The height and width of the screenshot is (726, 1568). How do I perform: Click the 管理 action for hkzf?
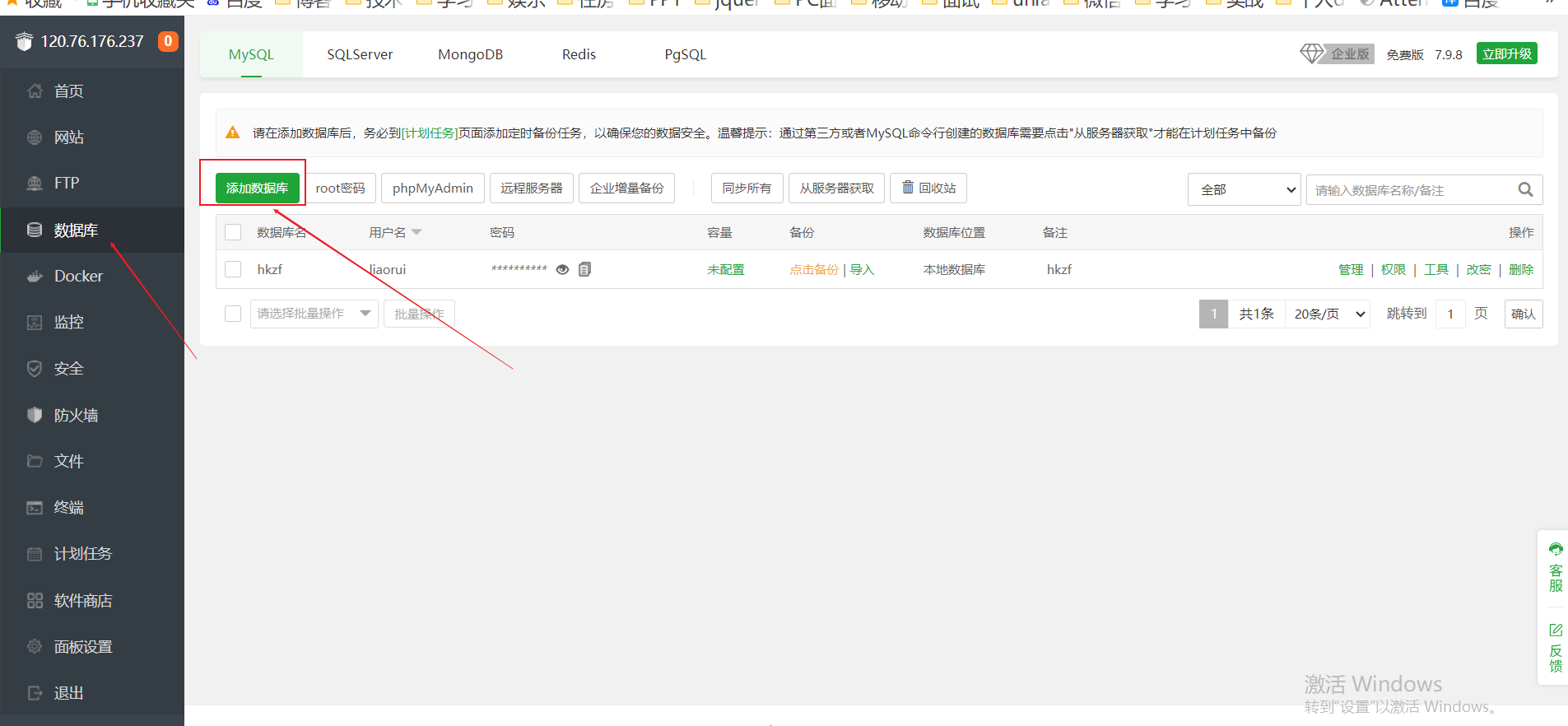pos(1351,269)
